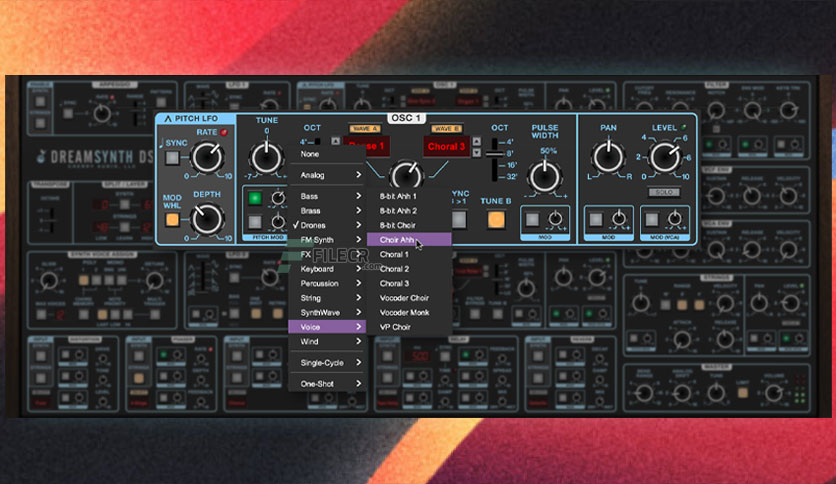Expand the SynthWave submenu
The image size is (836, 484).
click(x=327, y=312)
